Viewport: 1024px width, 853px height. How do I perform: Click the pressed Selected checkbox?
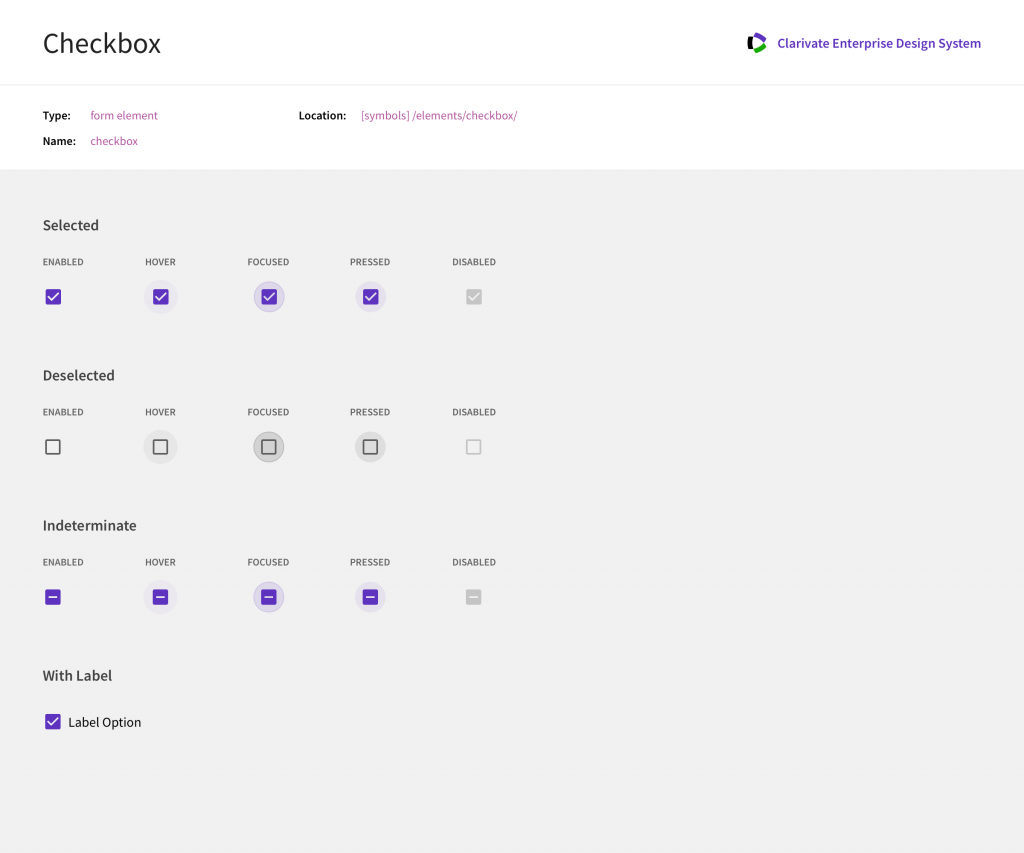click(x=370, y=297)
